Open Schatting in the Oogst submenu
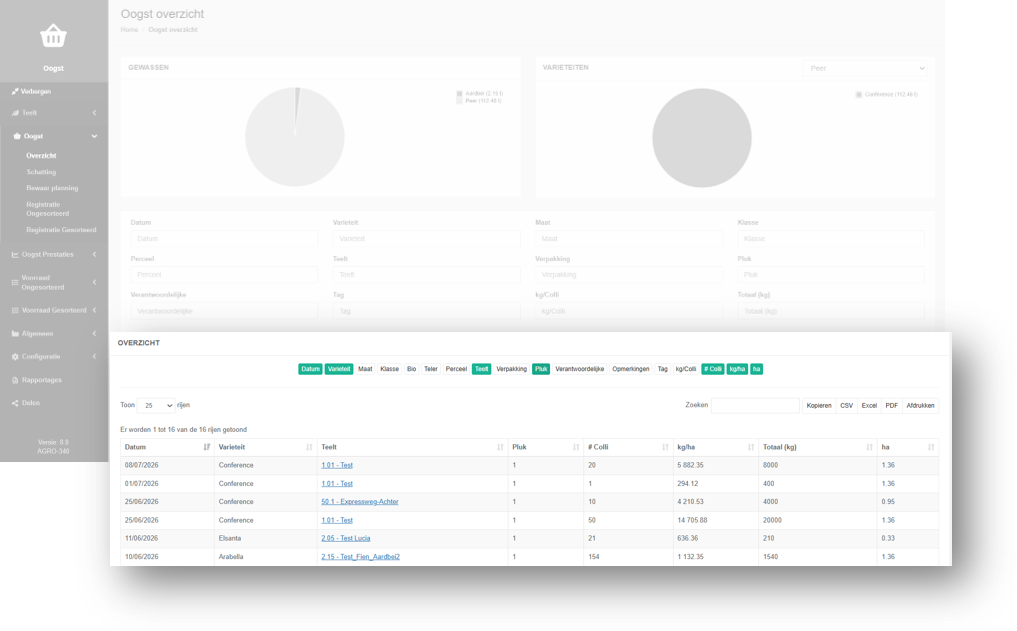Viewport: 1017px width, 631px height. pos(41,172)
